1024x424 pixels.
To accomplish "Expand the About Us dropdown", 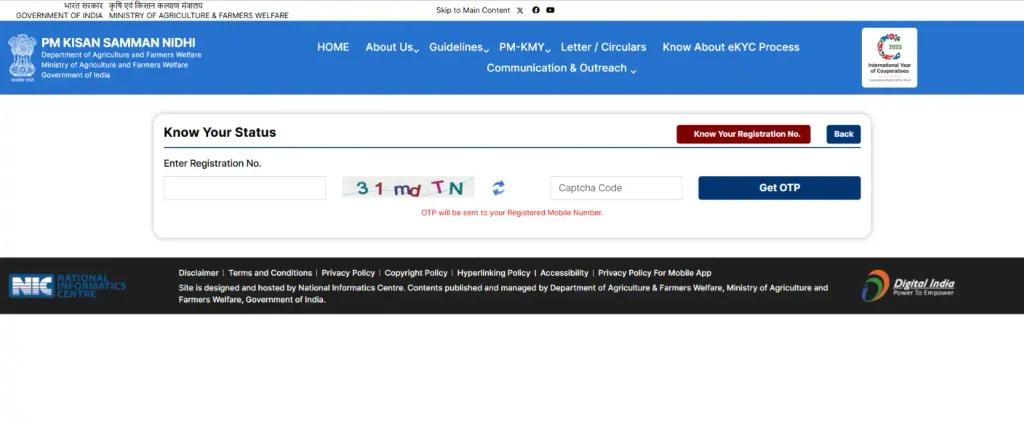I will point(392,47).
